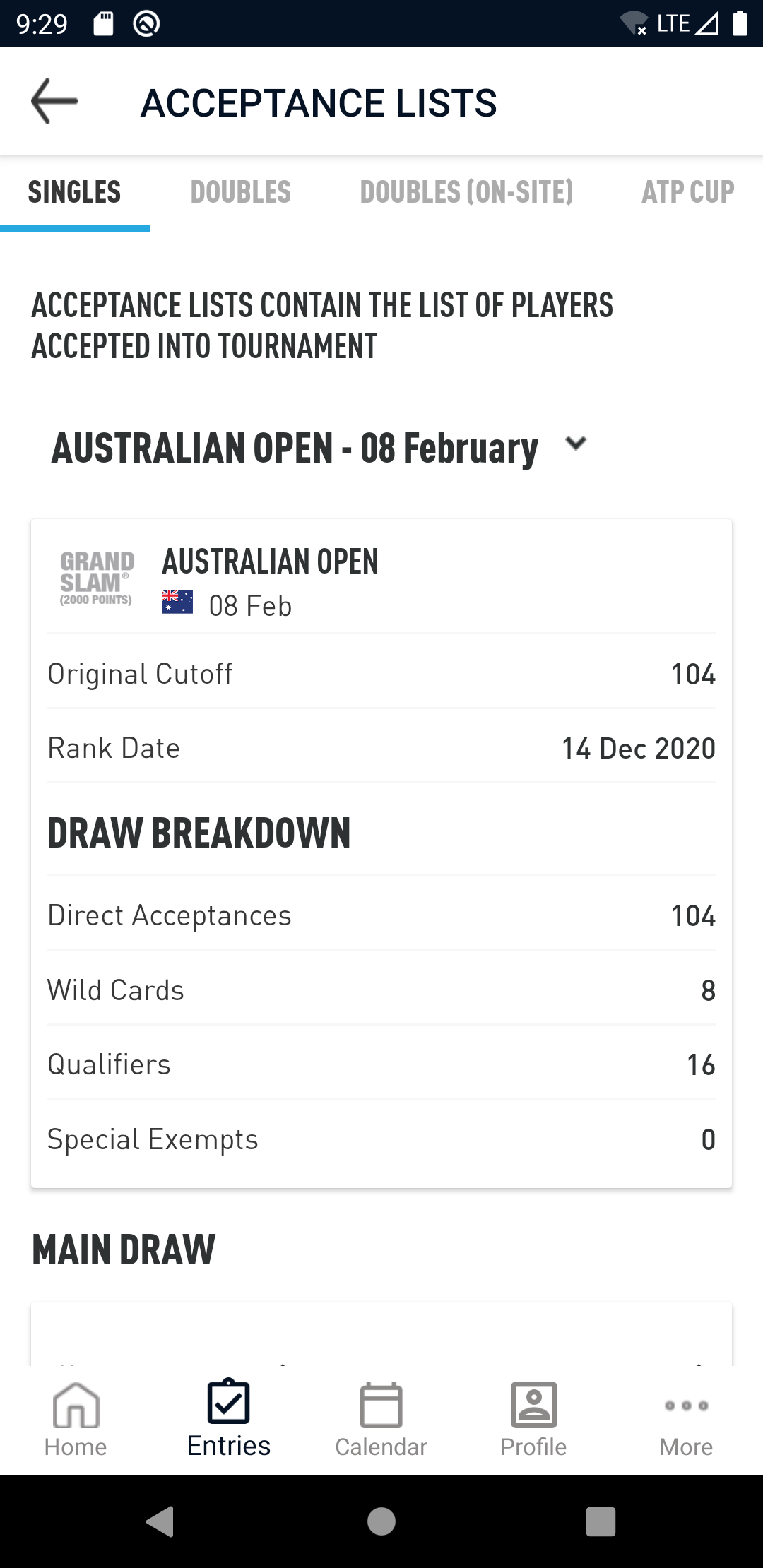Open the Calendar icon

(381, 1405)
